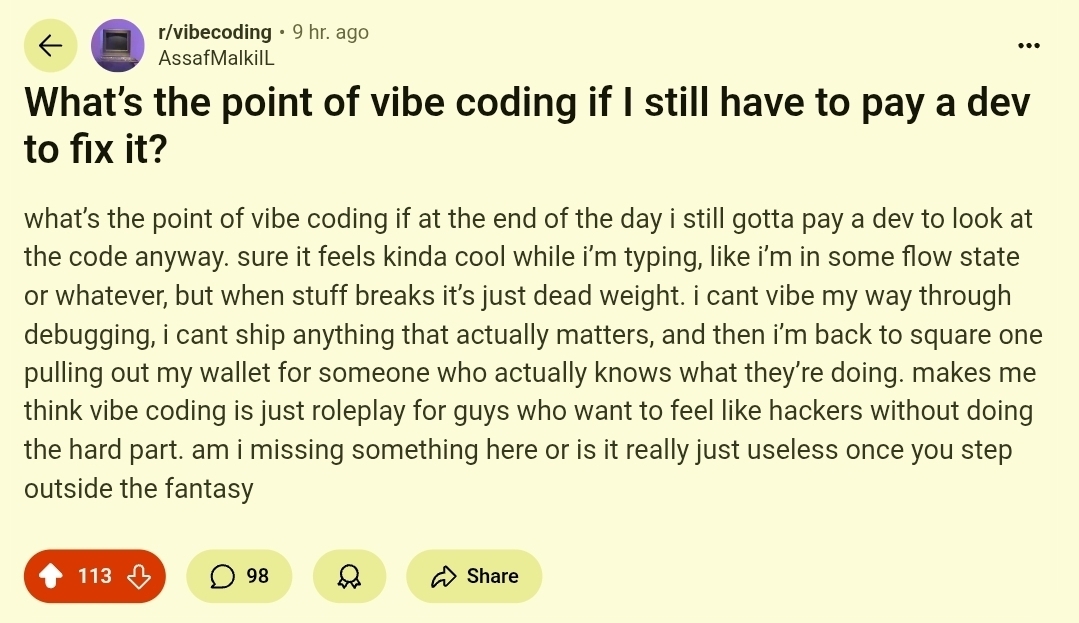Open the AssafMalkilL user profile
This screenshot has width=1079, height=623.
click(x=216, y=58)
